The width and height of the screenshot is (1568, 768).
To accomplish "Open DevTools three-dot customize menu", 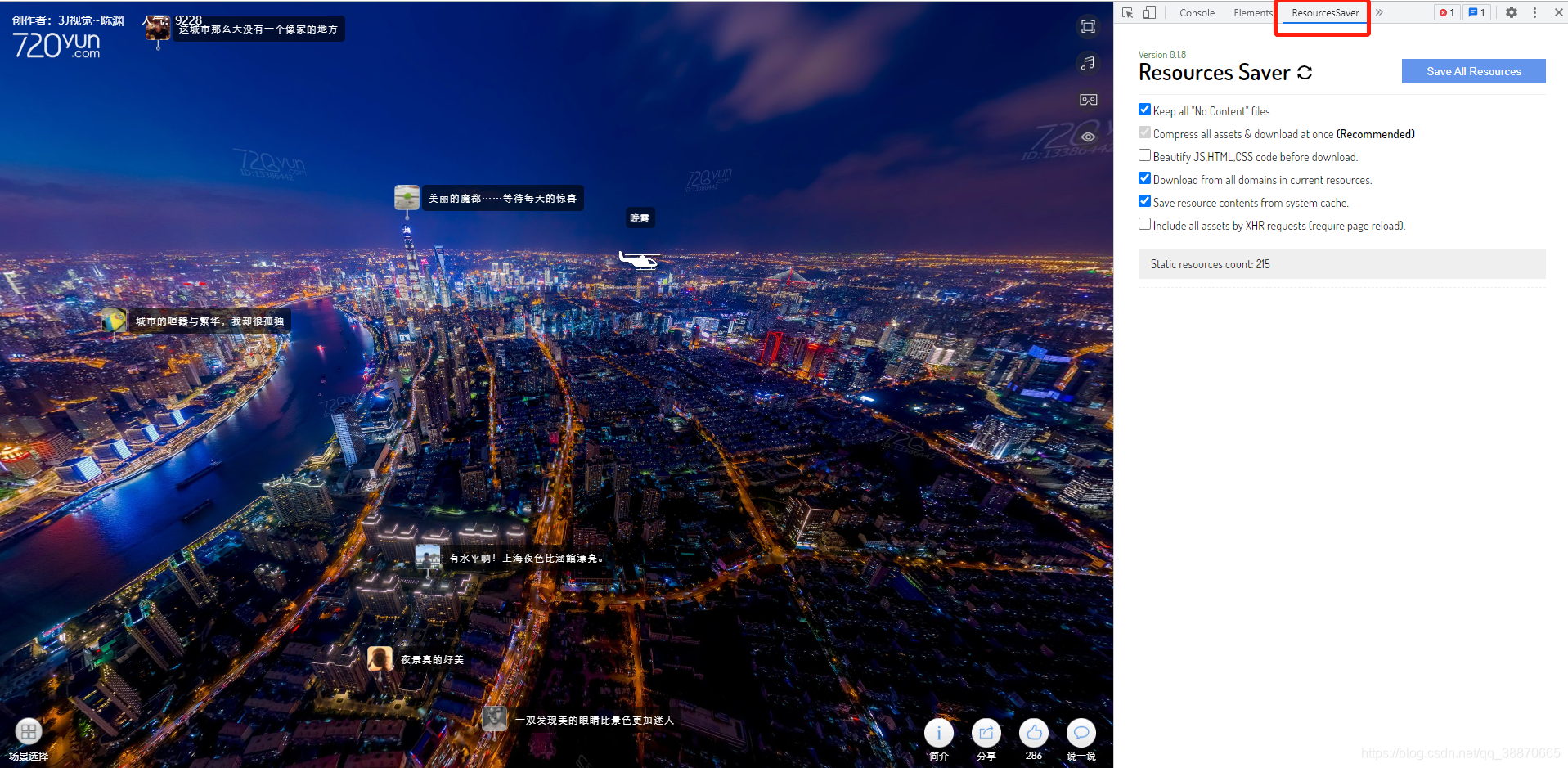I will (1534, 12).
